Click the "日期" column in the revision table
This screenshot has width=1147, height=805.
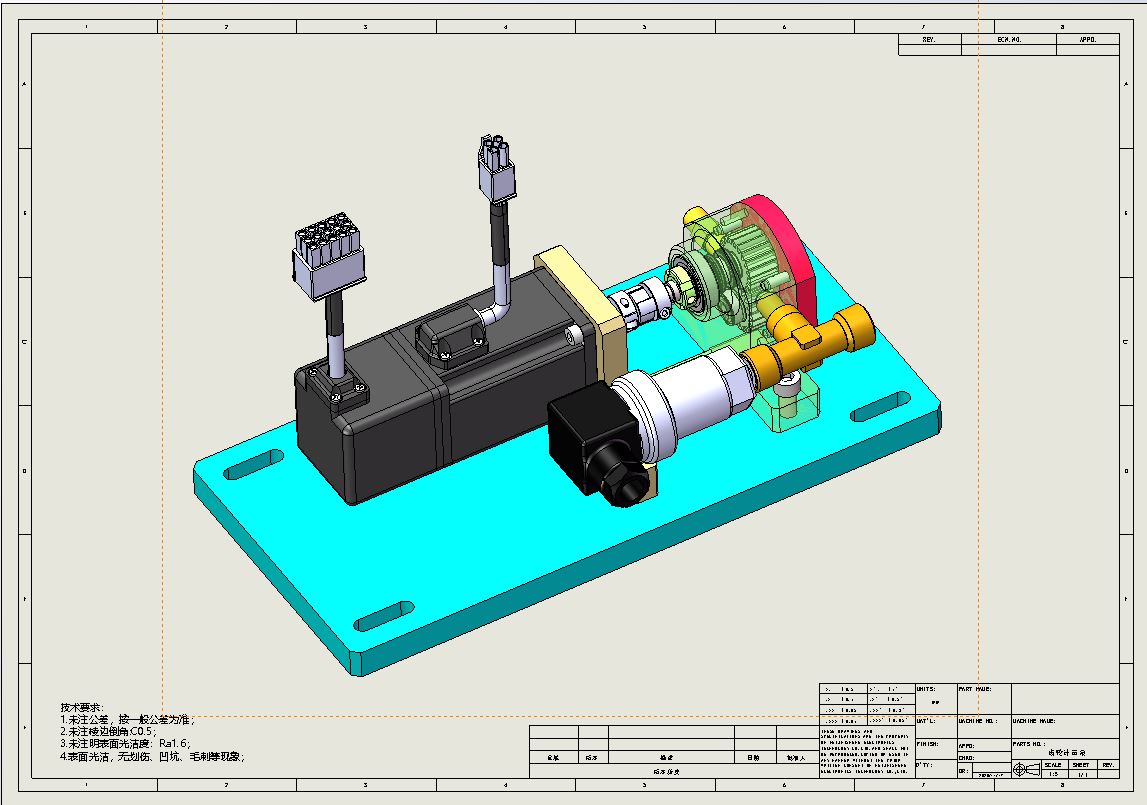(753, 757)
